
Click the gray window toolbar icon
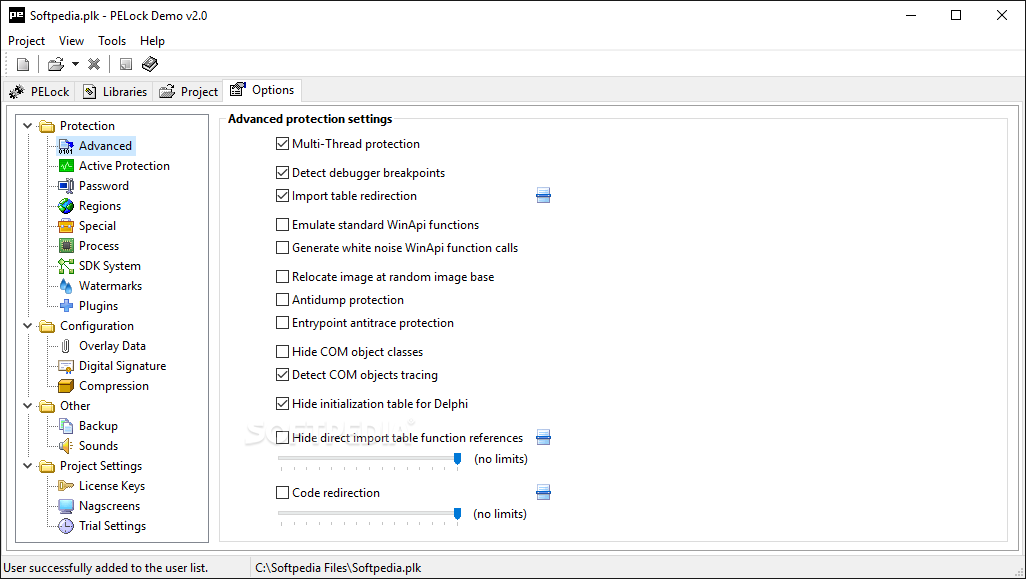tap(126, 64)
